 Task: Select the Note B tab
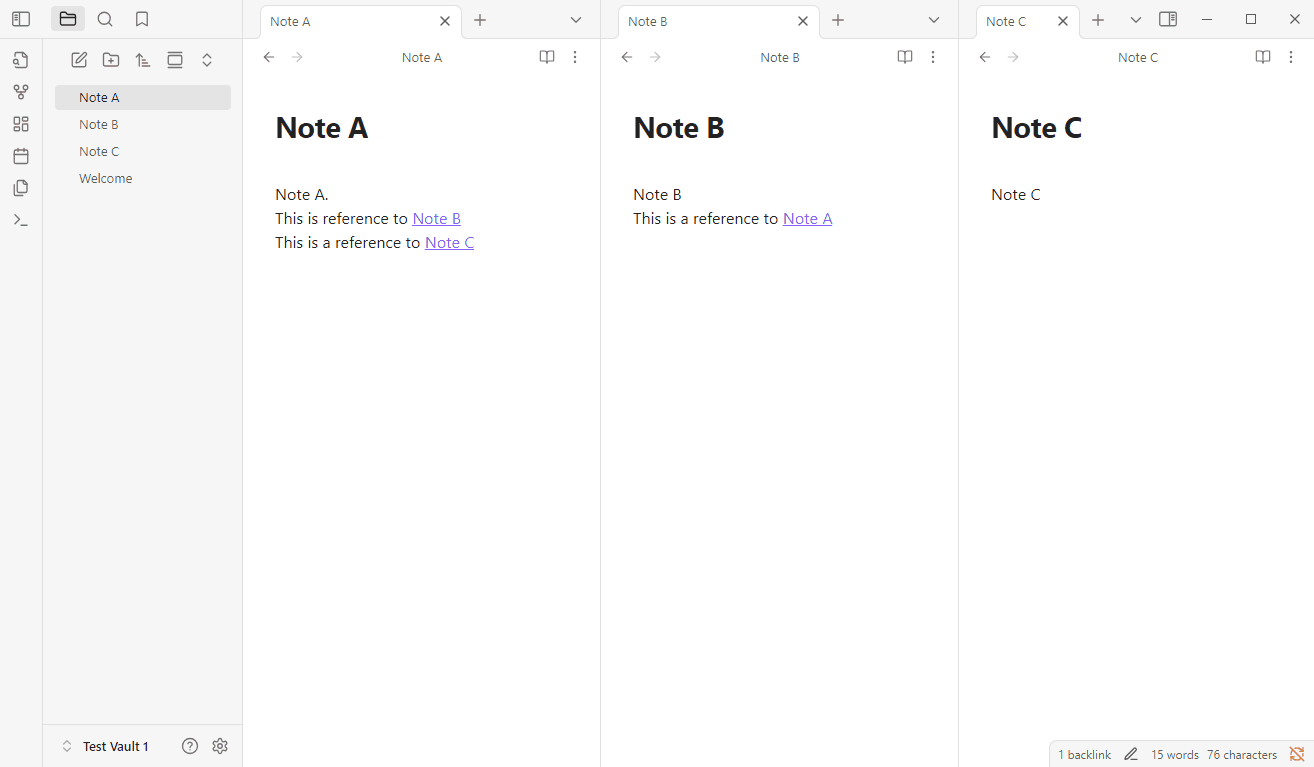(x=700, y=21)
